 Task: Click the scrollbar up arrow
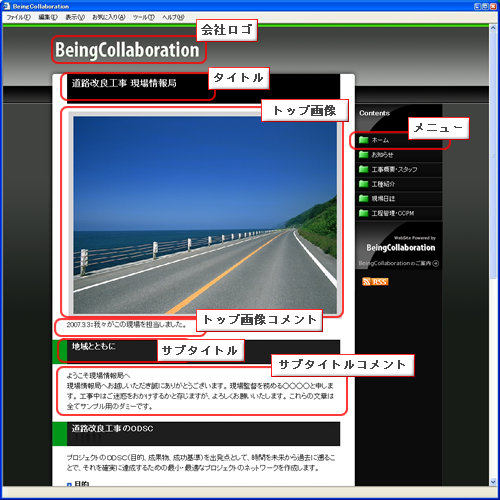click(493, 28)
